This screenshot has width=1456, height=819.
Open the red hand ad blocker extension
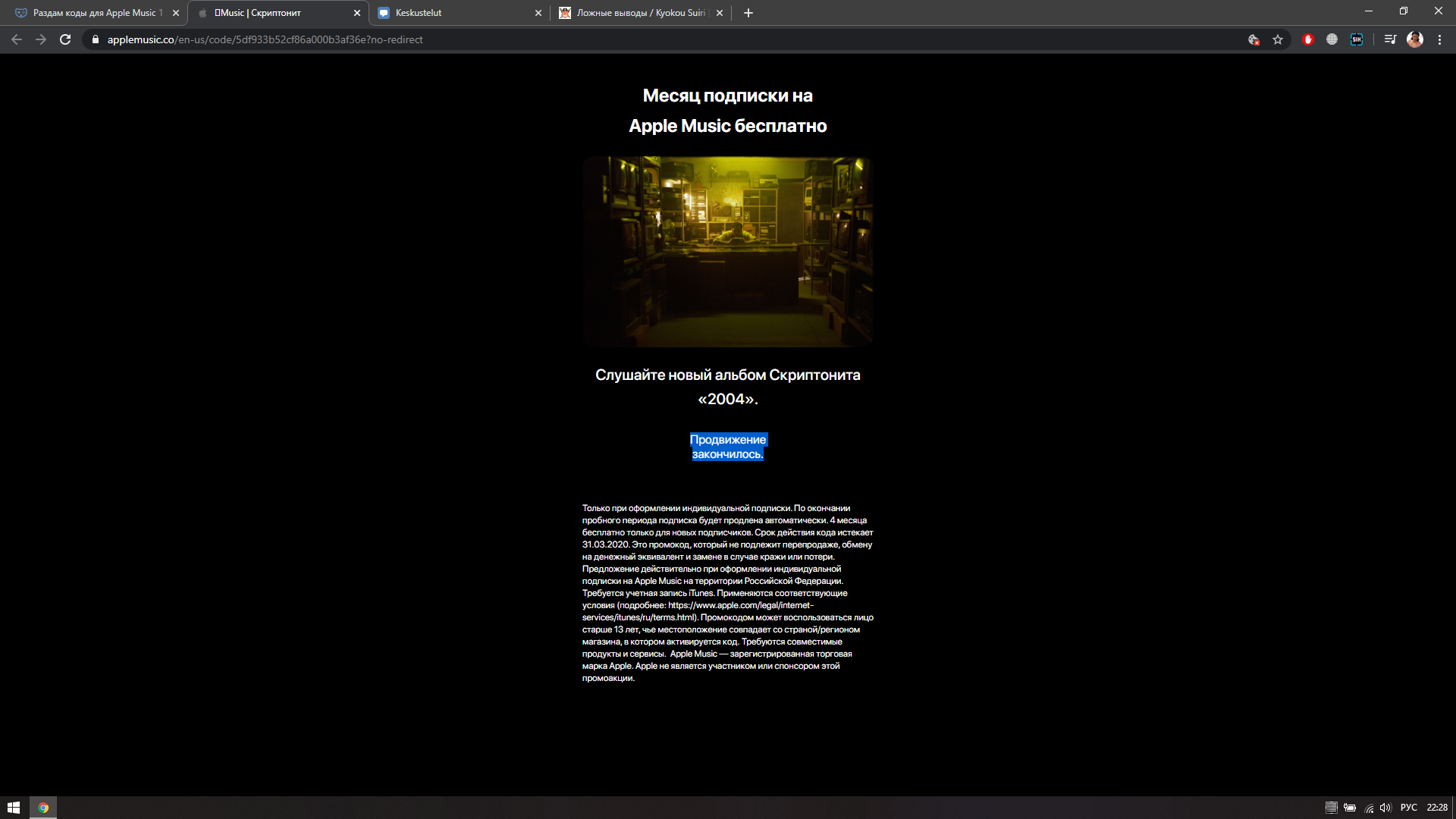[x=1308, y=39]
